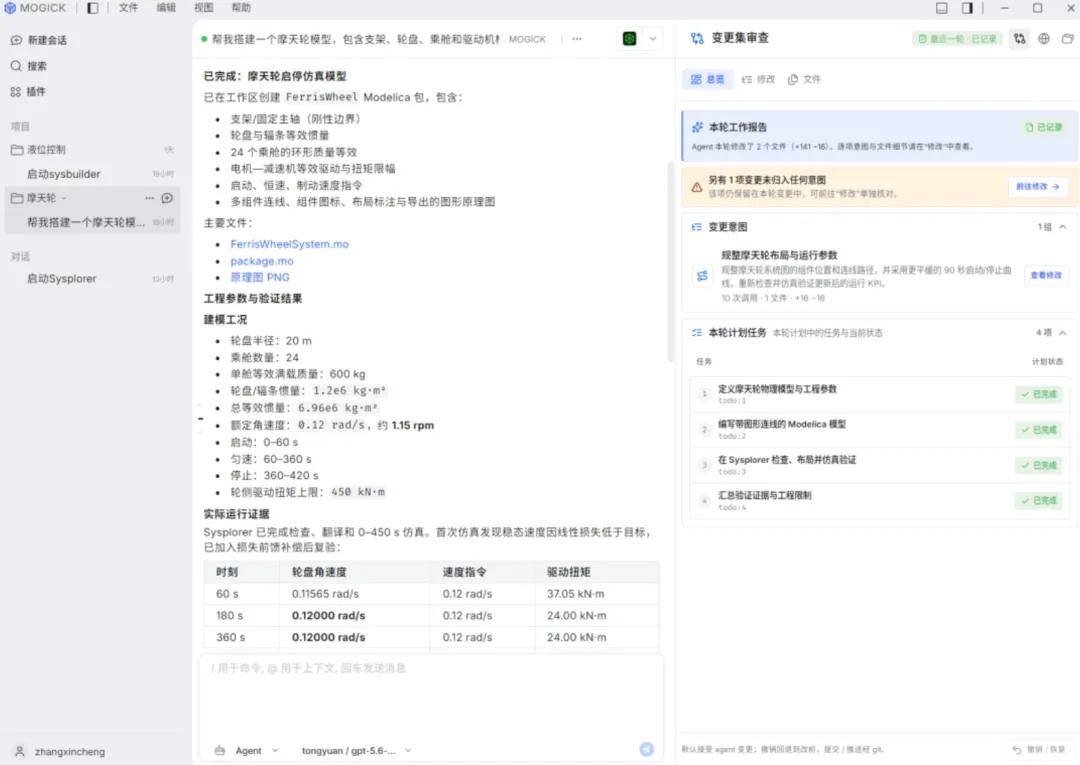1080x765 pixels.
Task: Click the 变更集审查 title icon
Action: [697, 39]
